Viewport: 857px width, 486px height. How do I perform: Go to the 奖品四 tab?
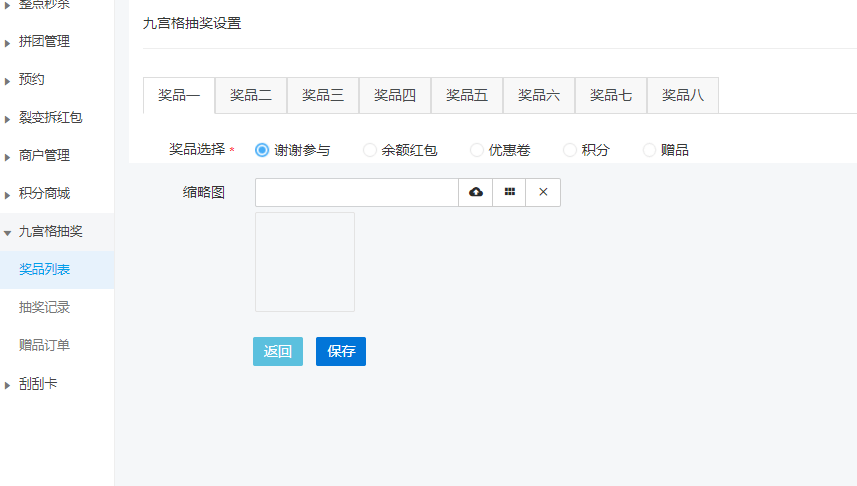395,96
